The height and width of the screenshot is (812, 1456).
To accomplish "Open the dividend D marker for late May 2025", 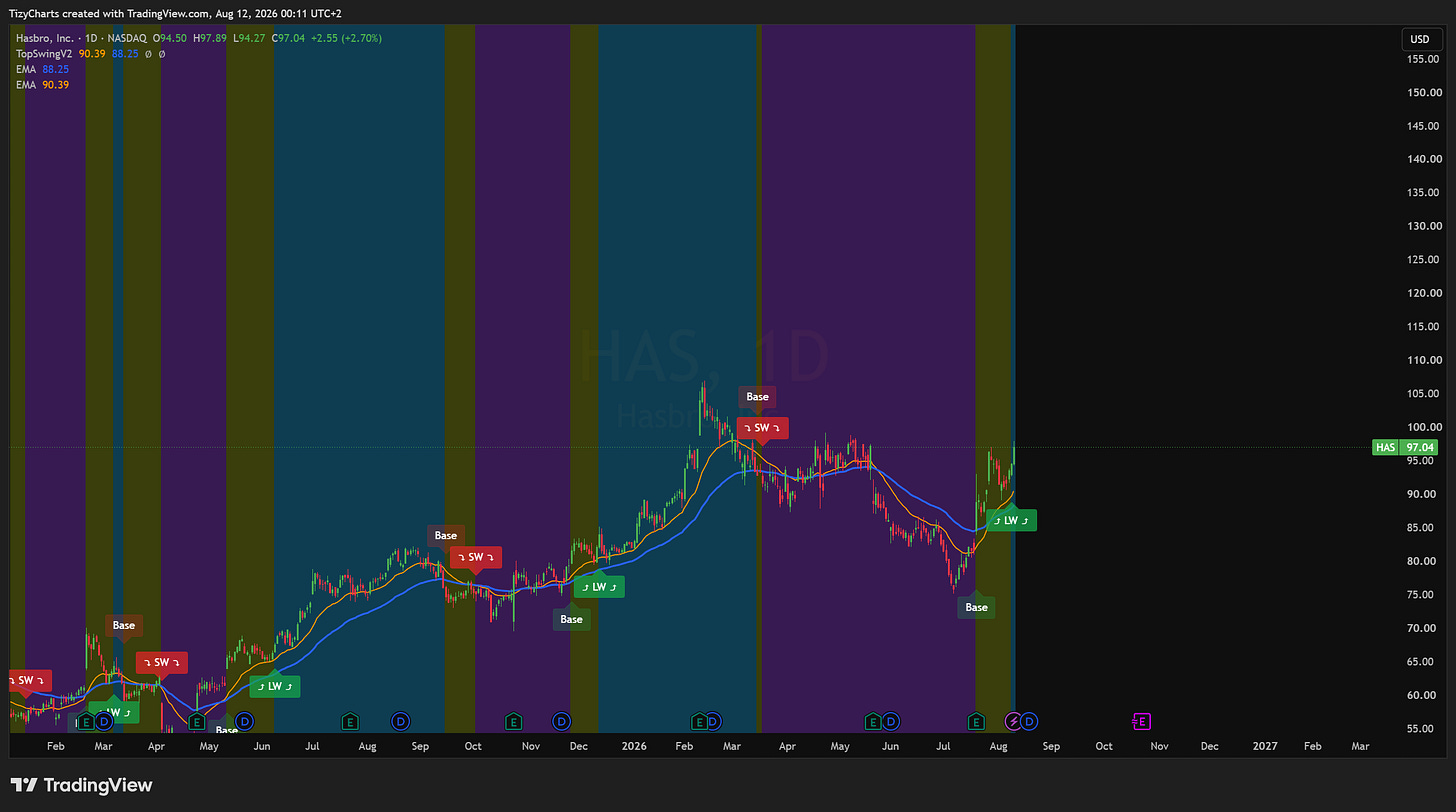I will (243, 721).
